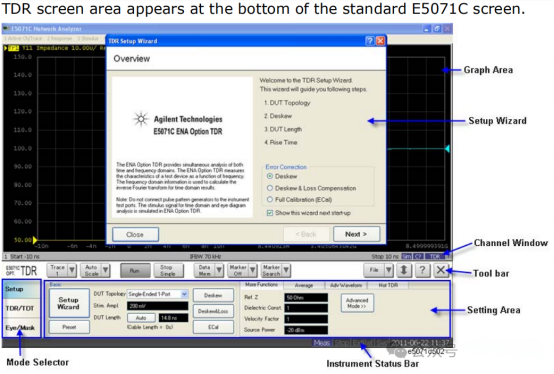Click the Deskew button in setting area
554x374 pixels.
coord(213,295)
